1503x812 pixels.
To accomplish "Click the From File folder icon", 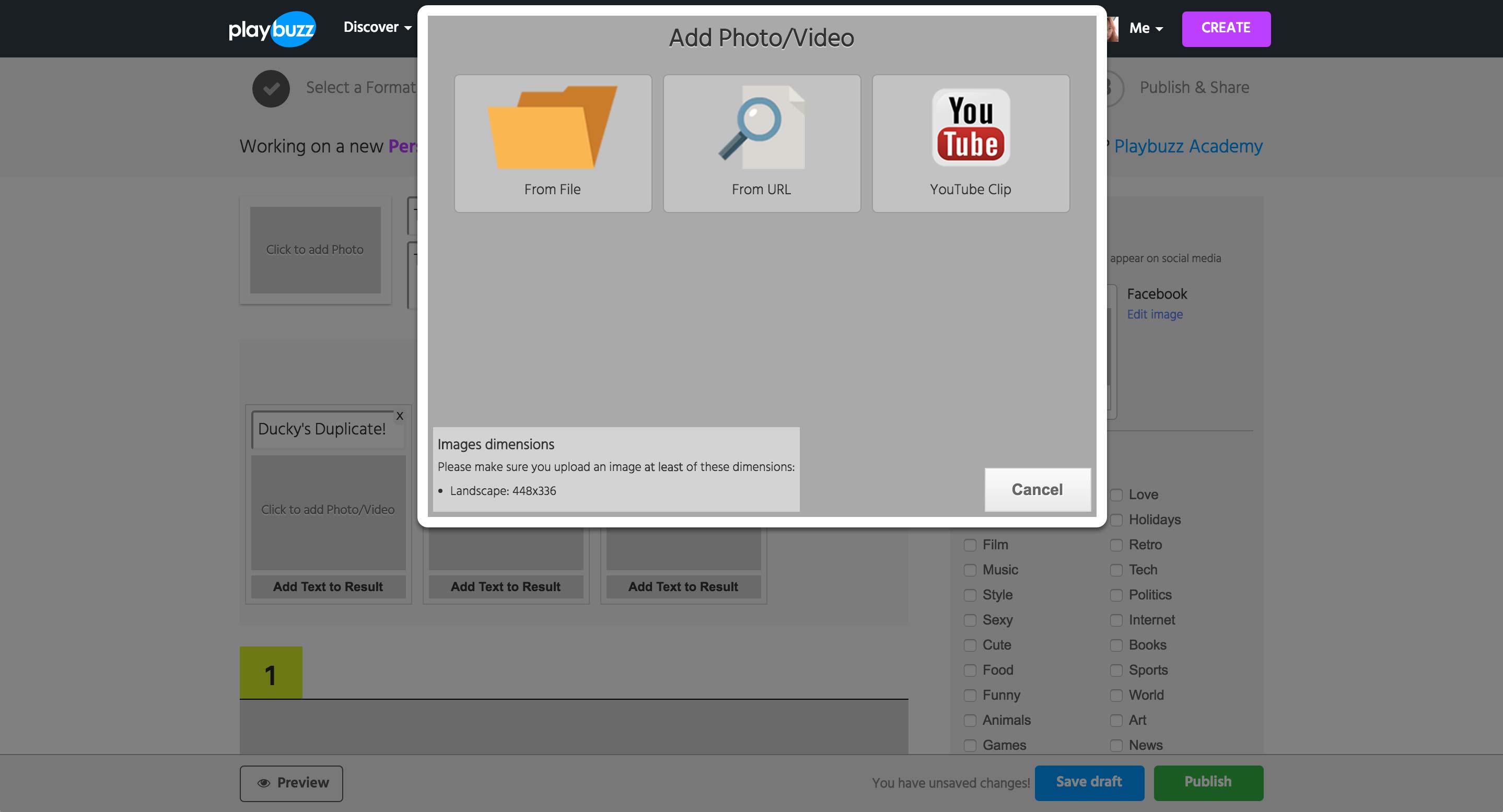I will (552, 128).
